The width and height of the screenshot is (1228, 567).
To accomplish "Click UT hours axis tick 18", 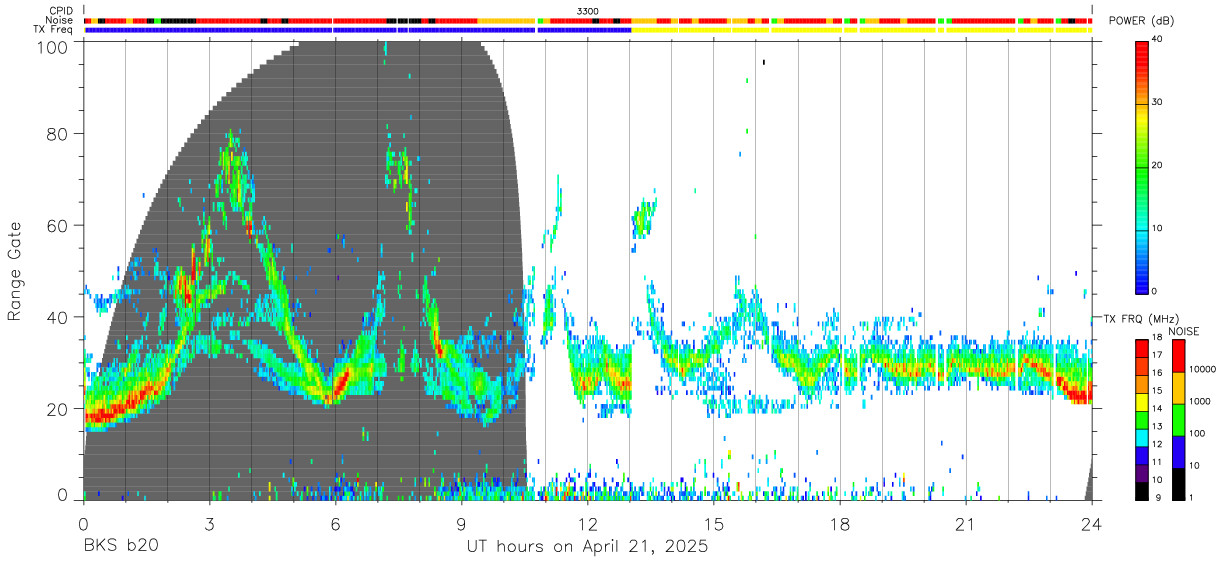I will 840,524.
